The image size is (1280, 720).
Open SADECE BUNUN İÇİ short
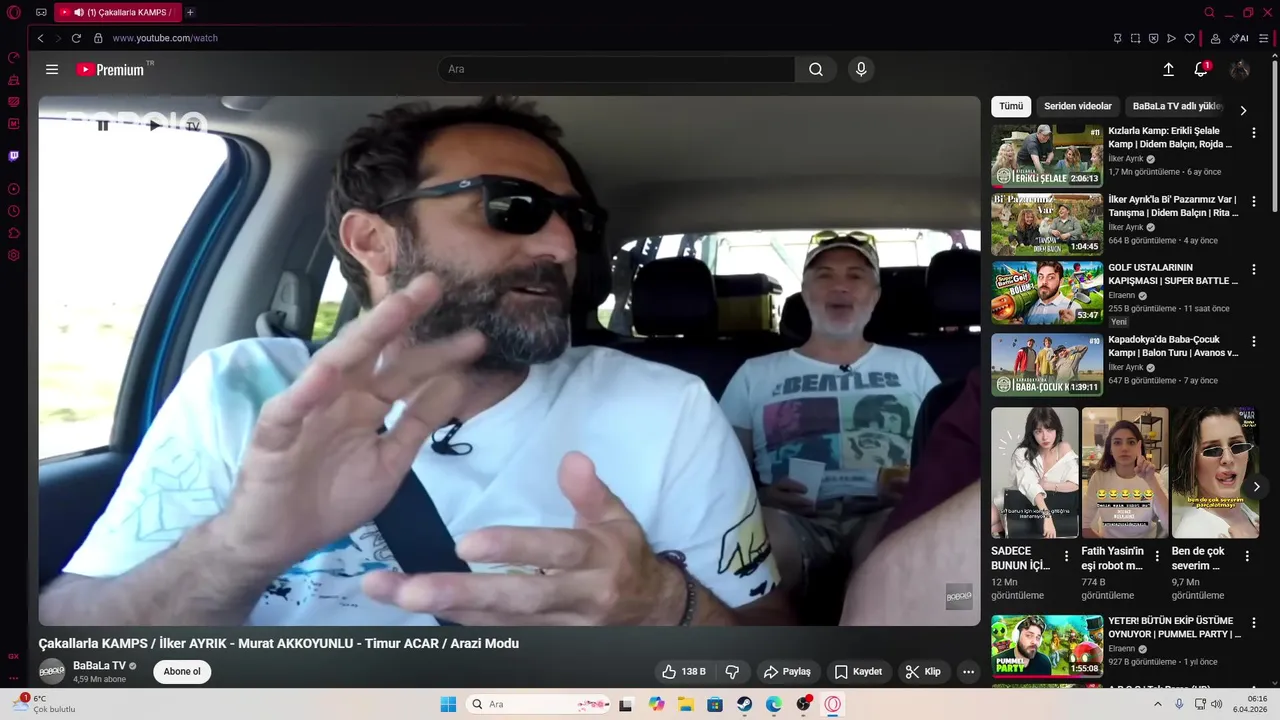(1035, 472)
